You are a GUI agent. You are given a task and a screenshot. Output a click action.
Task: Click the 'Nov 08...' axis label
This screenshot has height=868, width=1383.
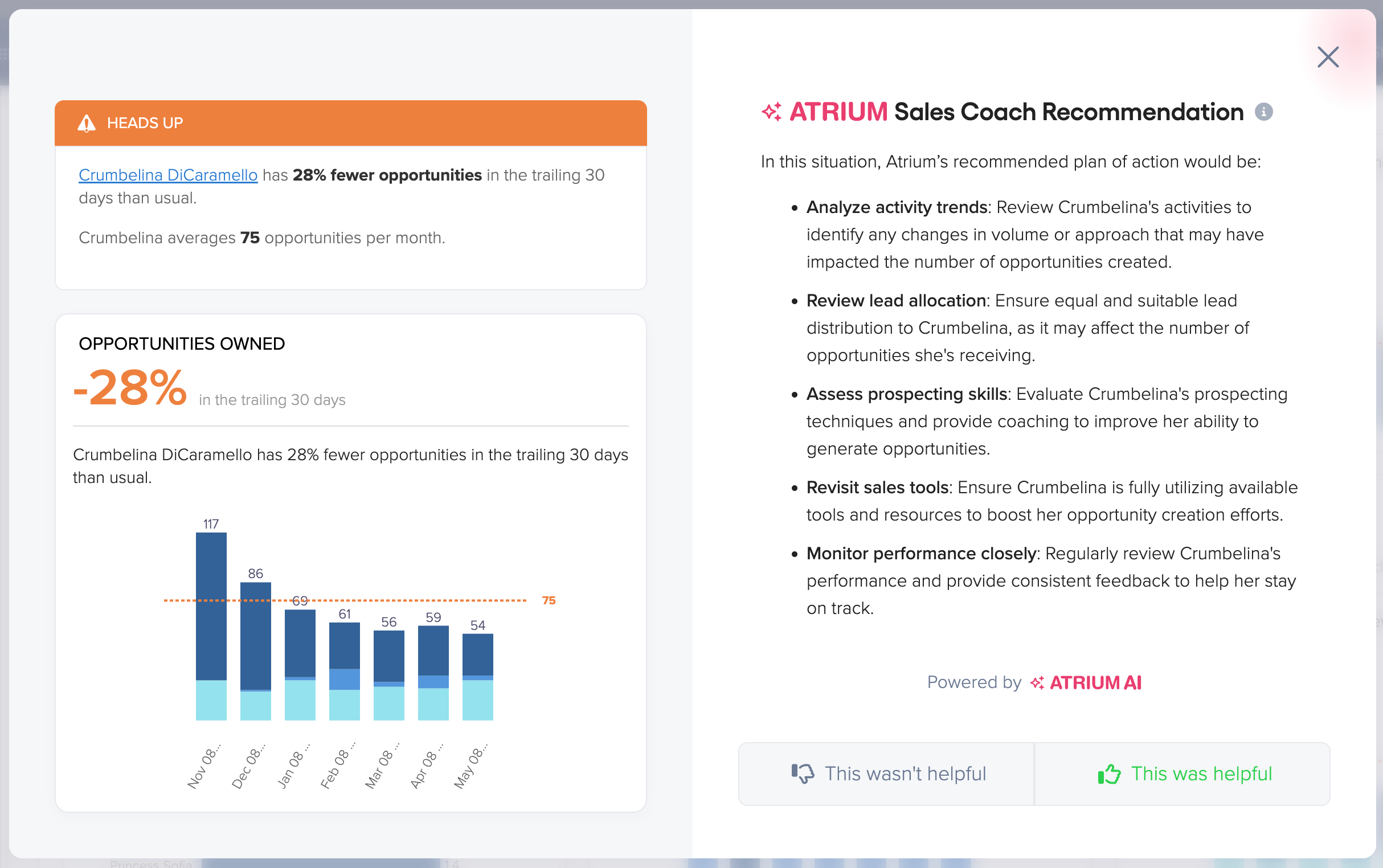pos(204,767)
